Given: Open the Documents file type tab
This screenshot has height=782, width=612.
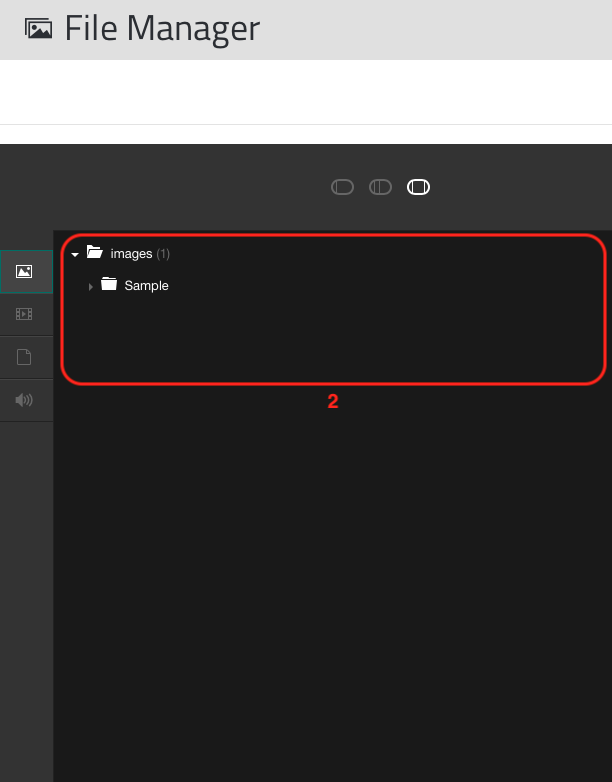Looking at the screenshot, I should [x=26, y=357].
